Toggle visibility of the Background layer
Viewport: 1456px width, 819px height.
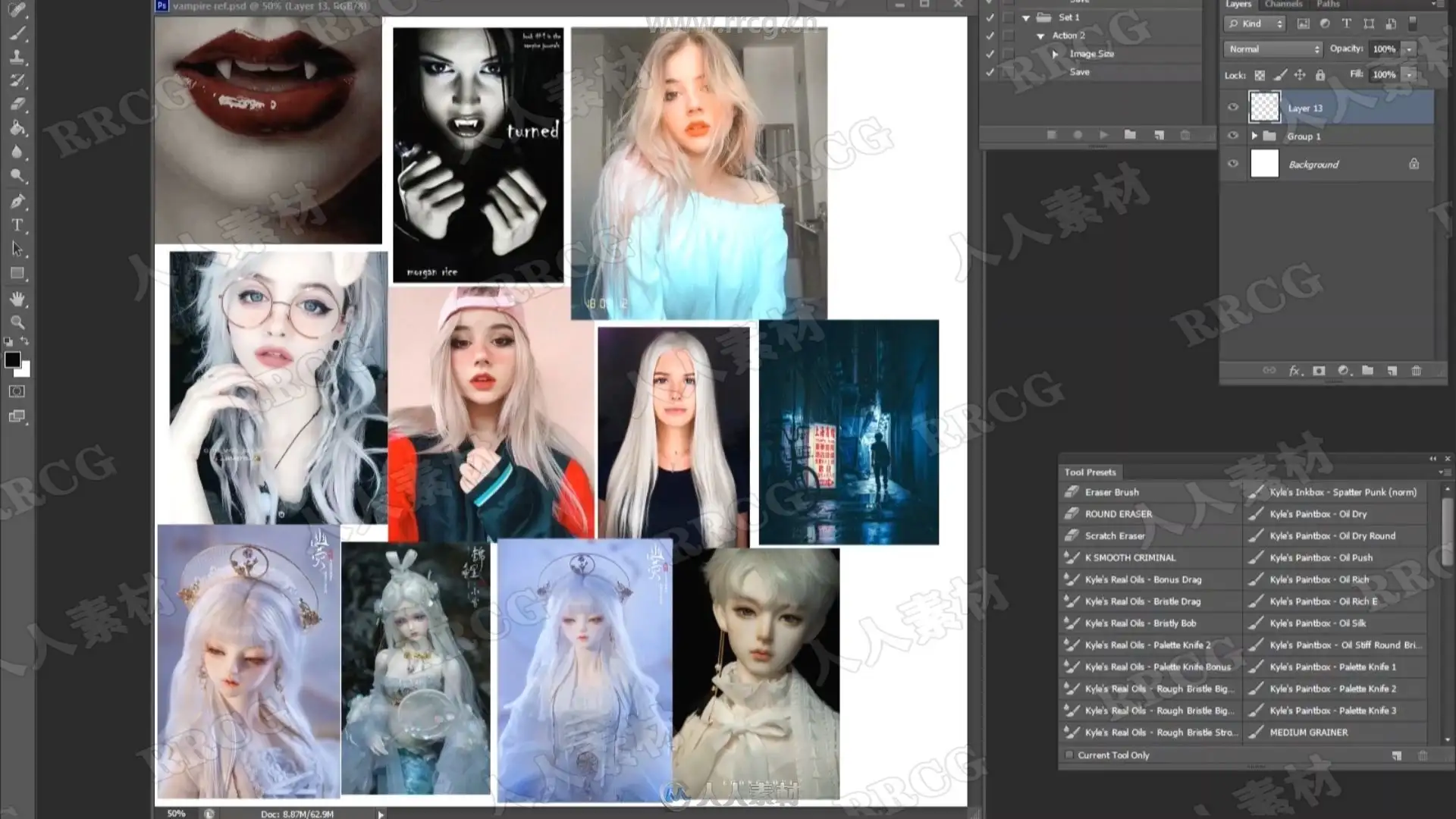1233,164
